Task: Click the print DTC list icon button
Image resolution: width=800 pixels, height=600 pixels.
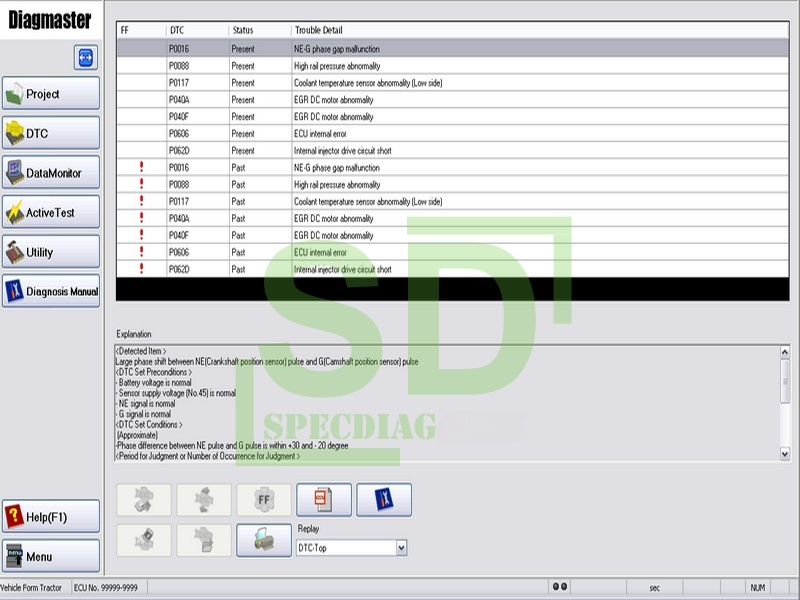Action: [x=264, y=540]
